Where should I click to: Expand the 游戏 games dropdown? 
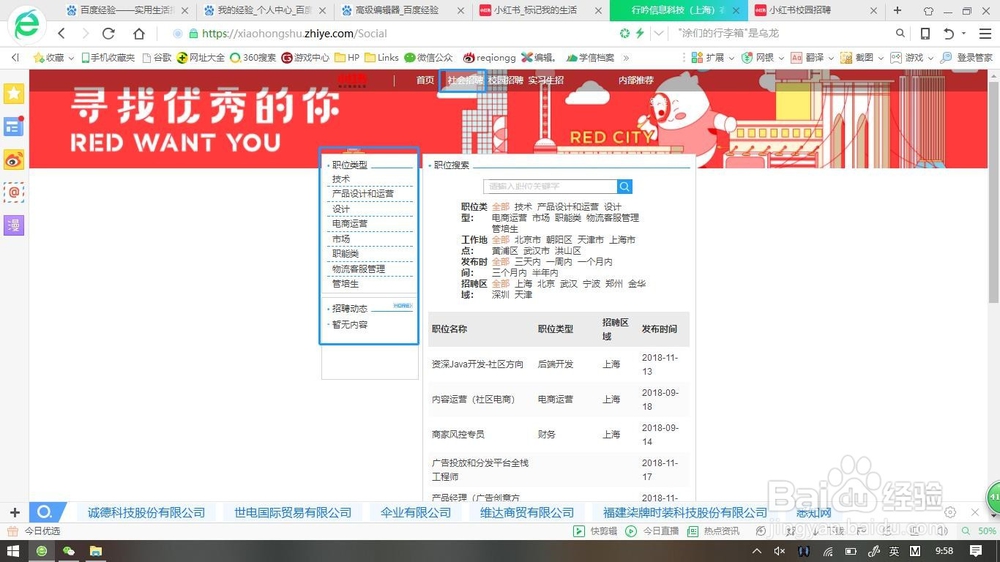point(930,58)
